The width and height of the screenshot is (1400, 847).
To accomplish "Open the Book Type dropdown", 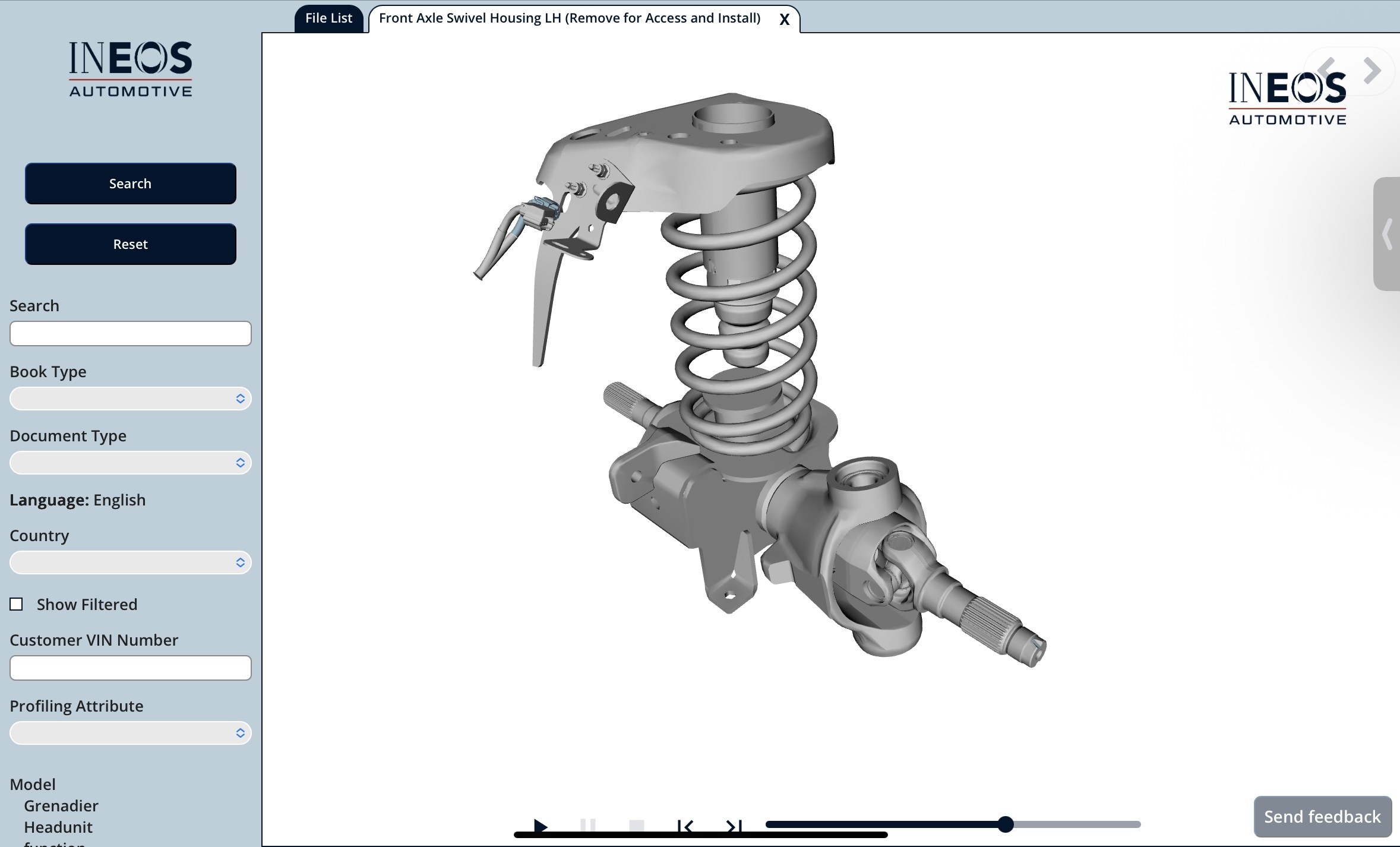I will click(x=131, y=399).
